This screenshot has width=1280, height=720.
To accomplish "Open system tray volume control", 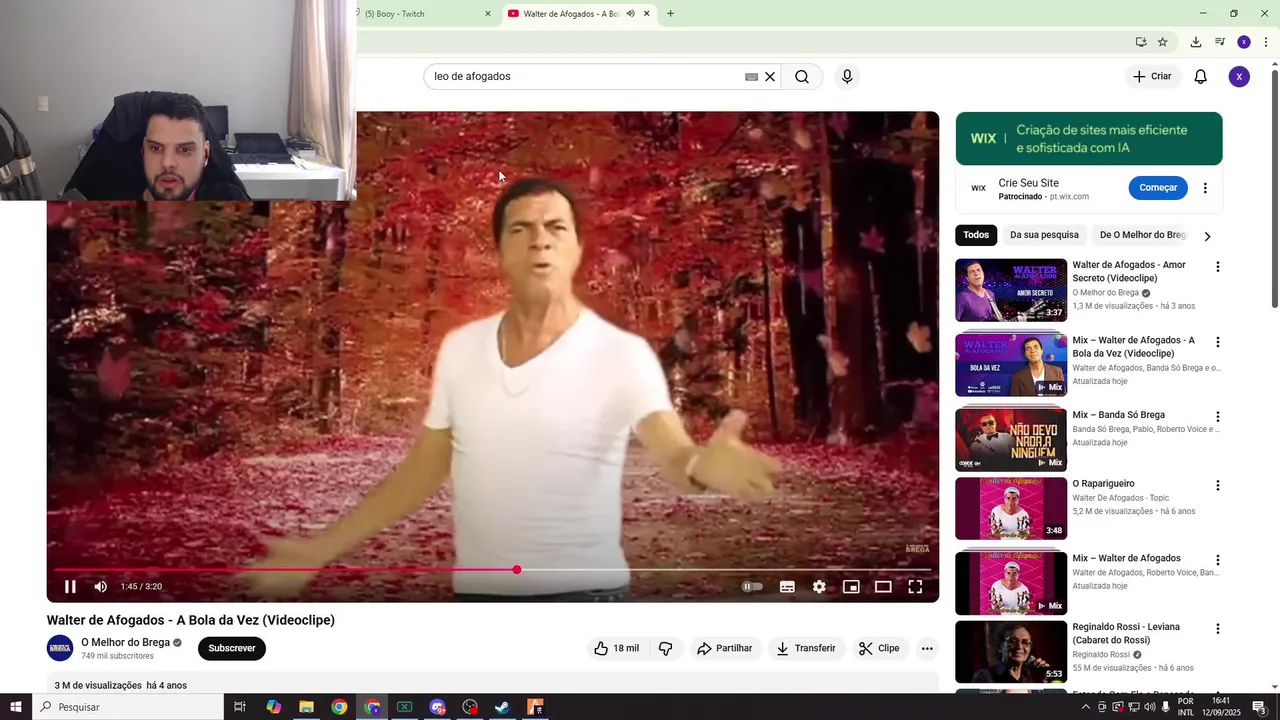I will (x=1149, y=707).
